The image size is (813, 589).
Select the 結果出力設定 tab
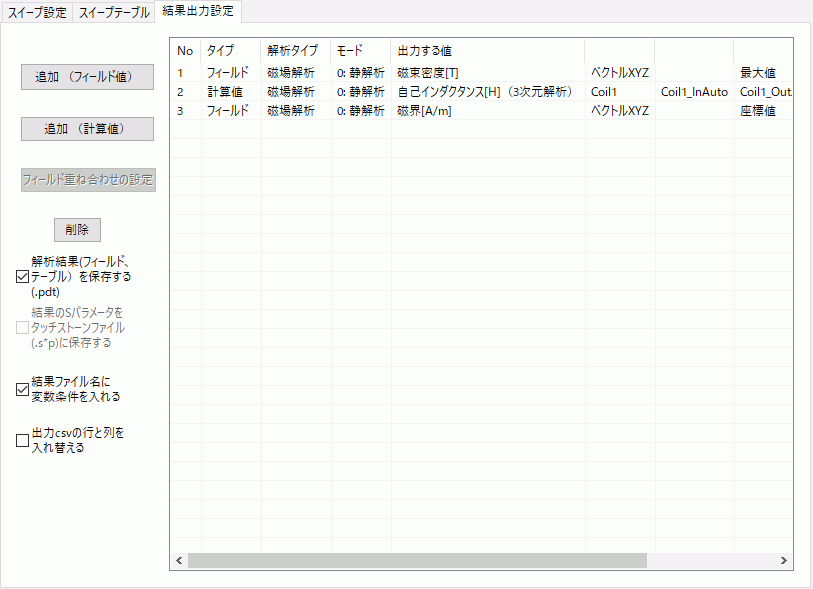(x=198, y=12)
